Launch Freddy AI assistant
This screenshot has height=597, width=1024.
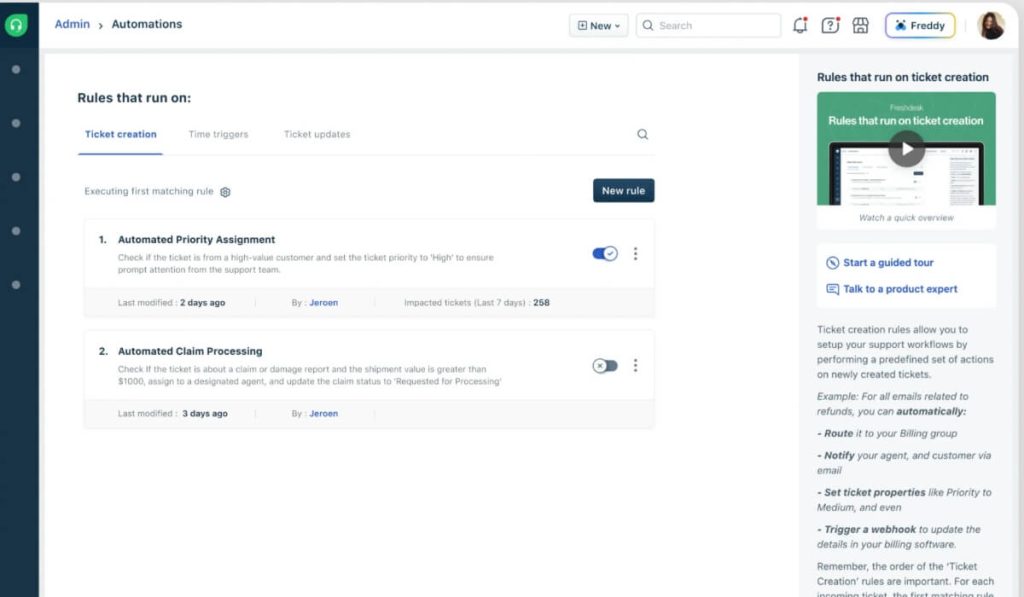point(919,25)
